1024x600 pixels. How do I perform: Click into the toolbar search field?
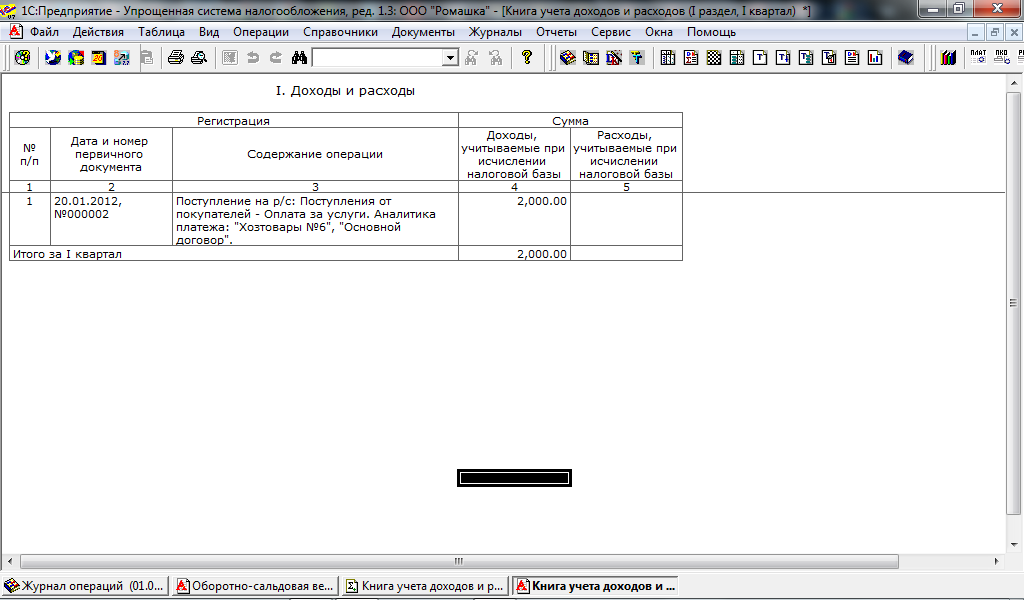(x=377, y=58)
